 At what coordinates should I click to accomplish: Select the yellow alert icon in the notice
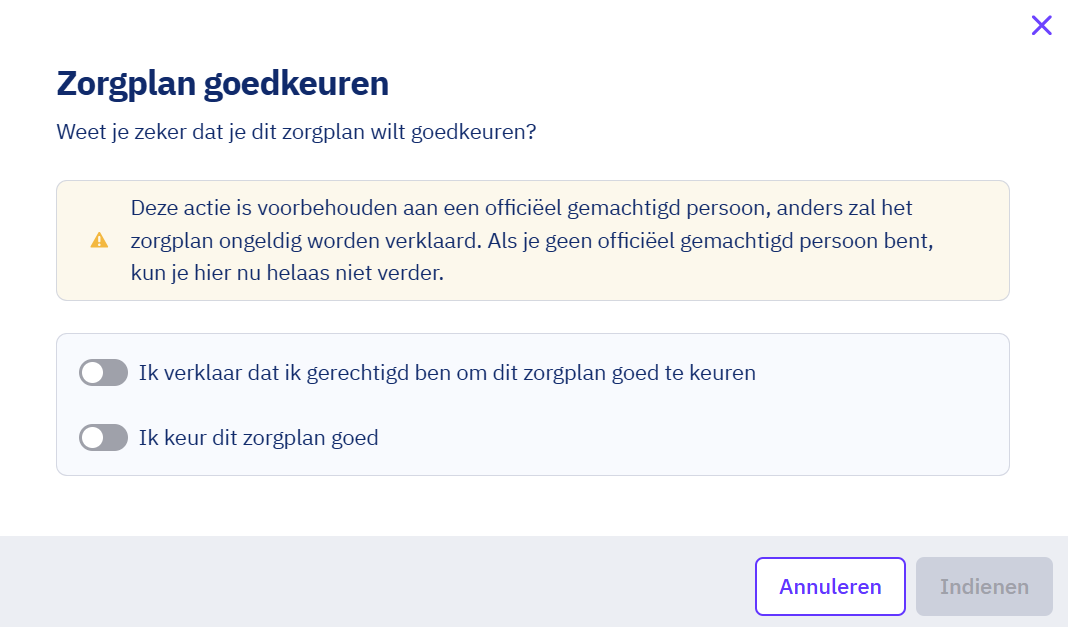(98, 240)
